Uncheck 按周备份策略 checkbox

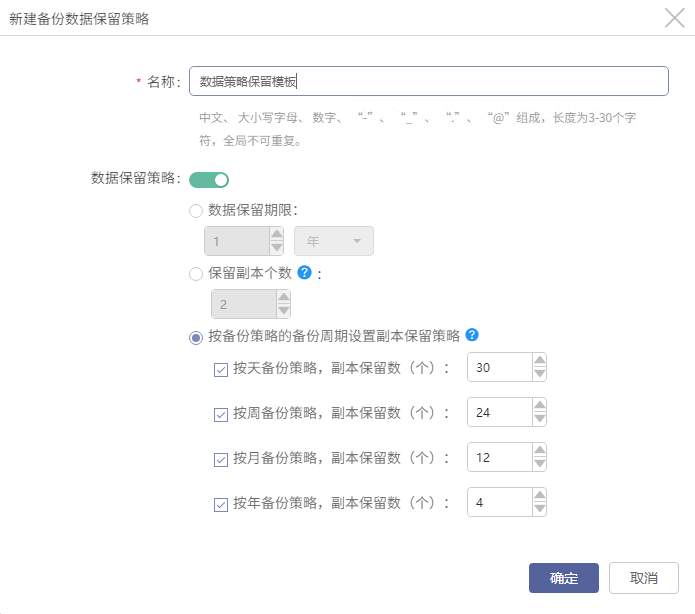coord(221,415)
